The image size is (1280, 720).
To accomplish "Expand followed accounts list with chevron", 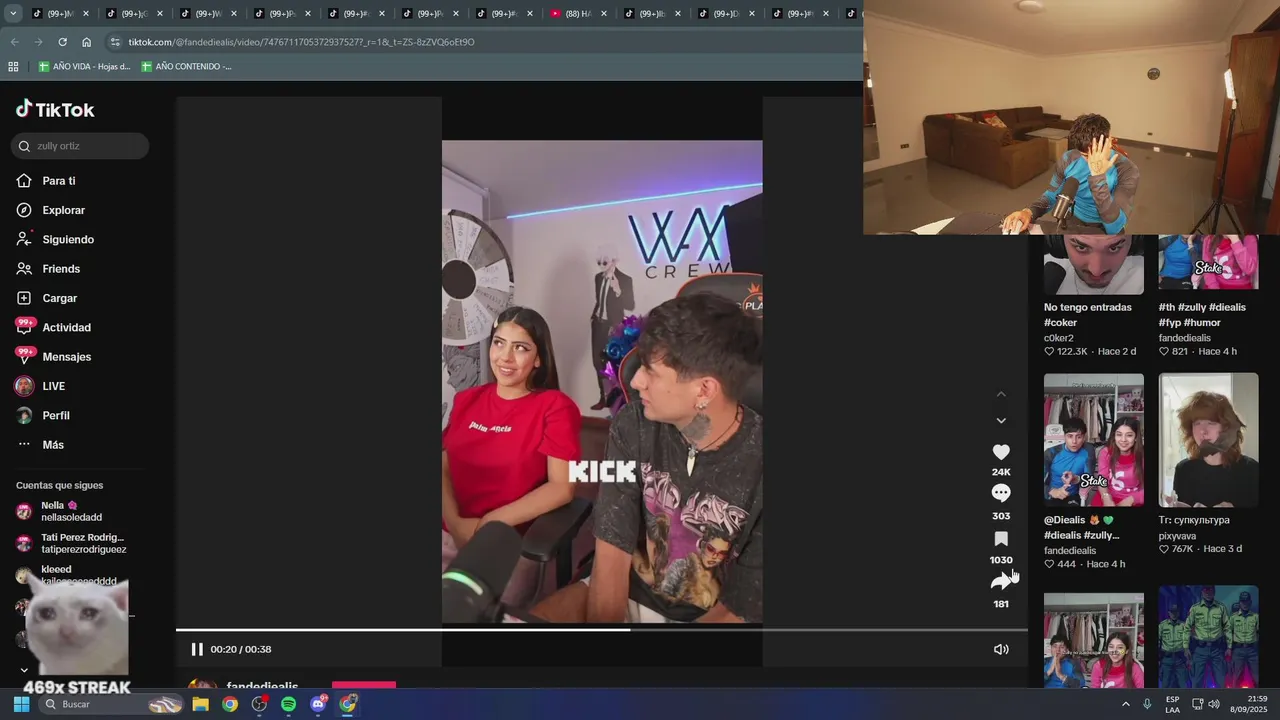I will click(x=24, y=670).
